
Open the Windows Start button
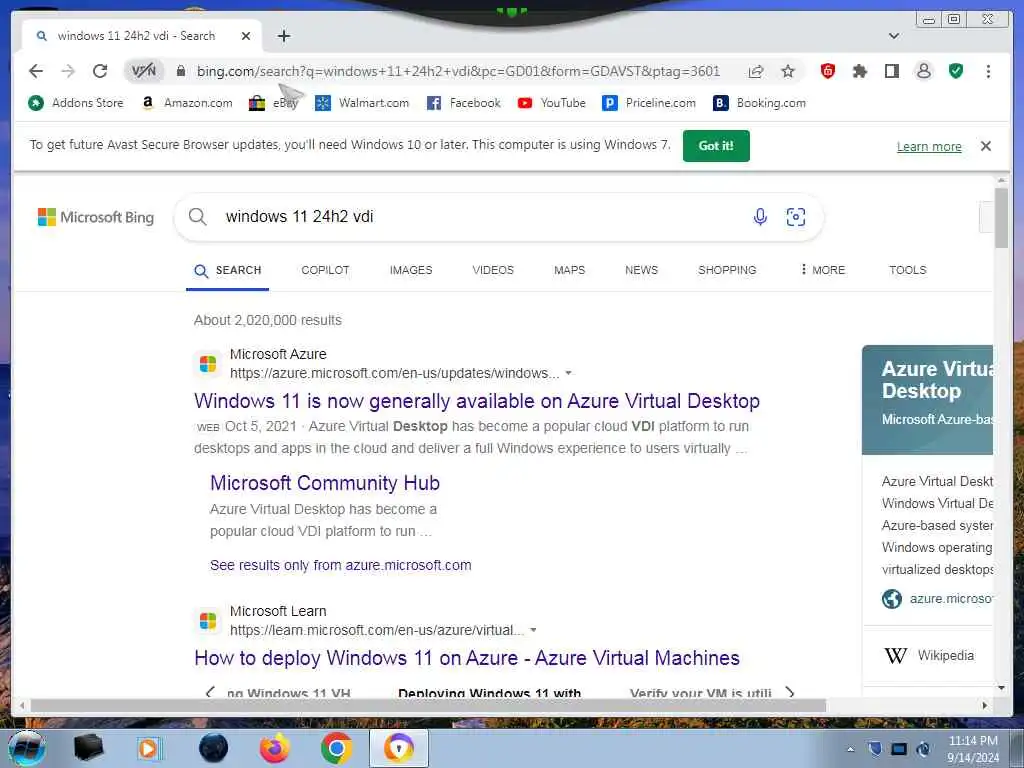click(x=26, y=748)
